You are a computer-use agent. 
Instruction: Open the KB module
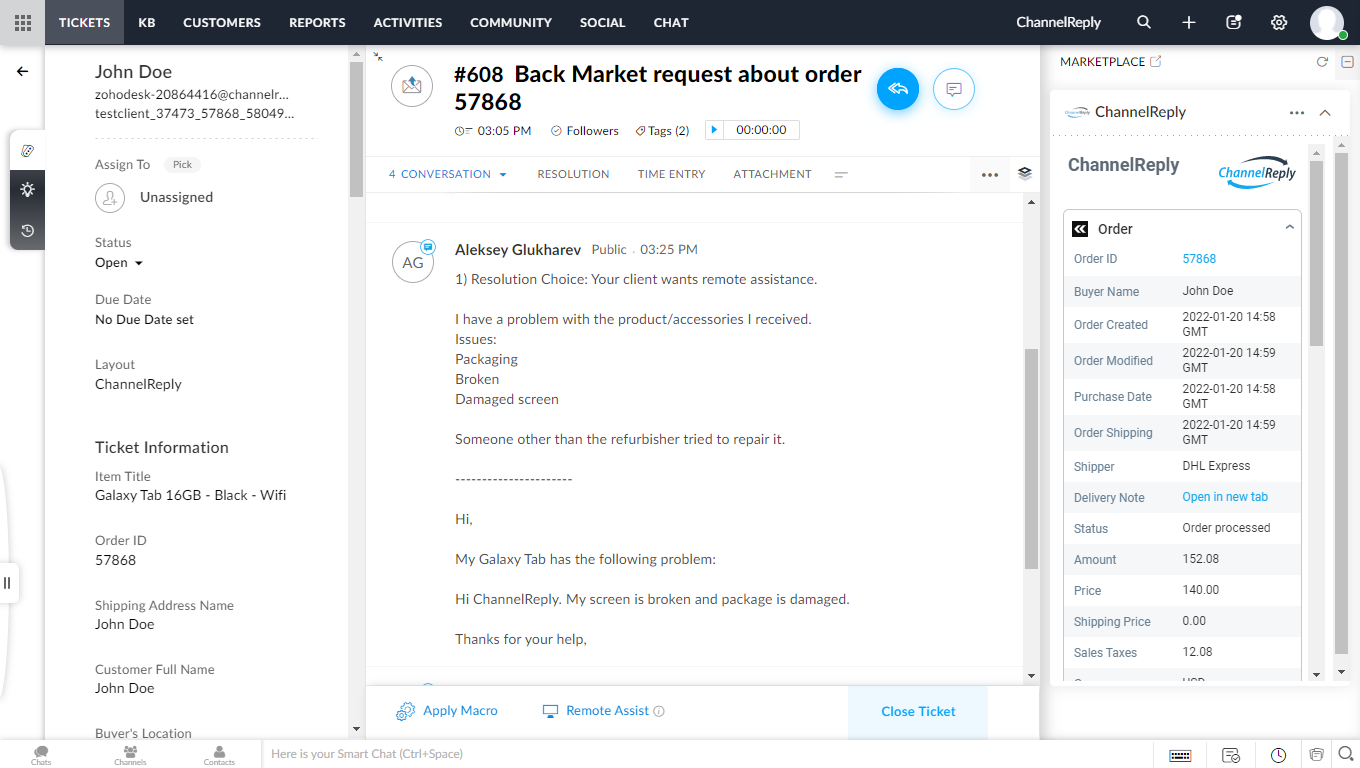(147, 22)
